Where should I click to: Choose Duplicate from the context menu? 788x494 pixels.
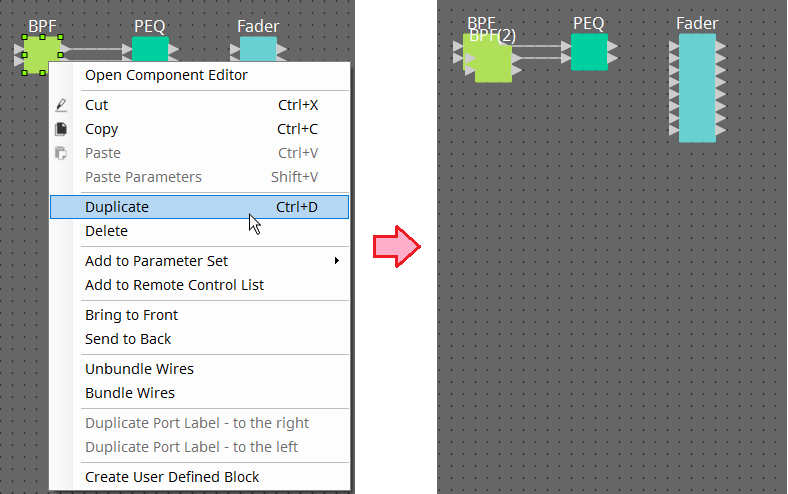pyautogui.click(x=117, y=207)
